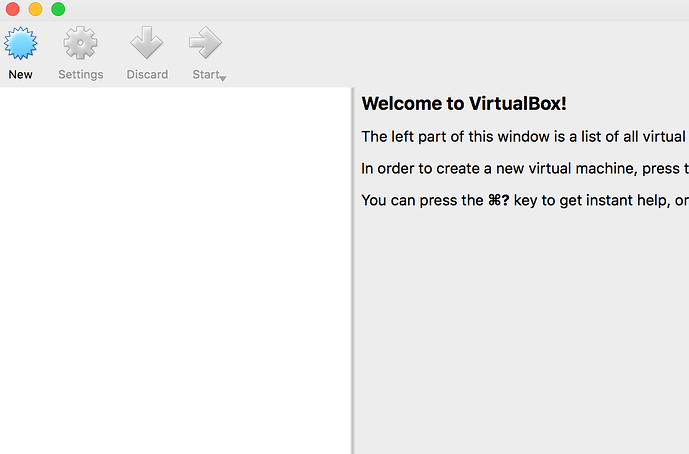Click the "You can press the ⌘?" help line

pos(525,201)
